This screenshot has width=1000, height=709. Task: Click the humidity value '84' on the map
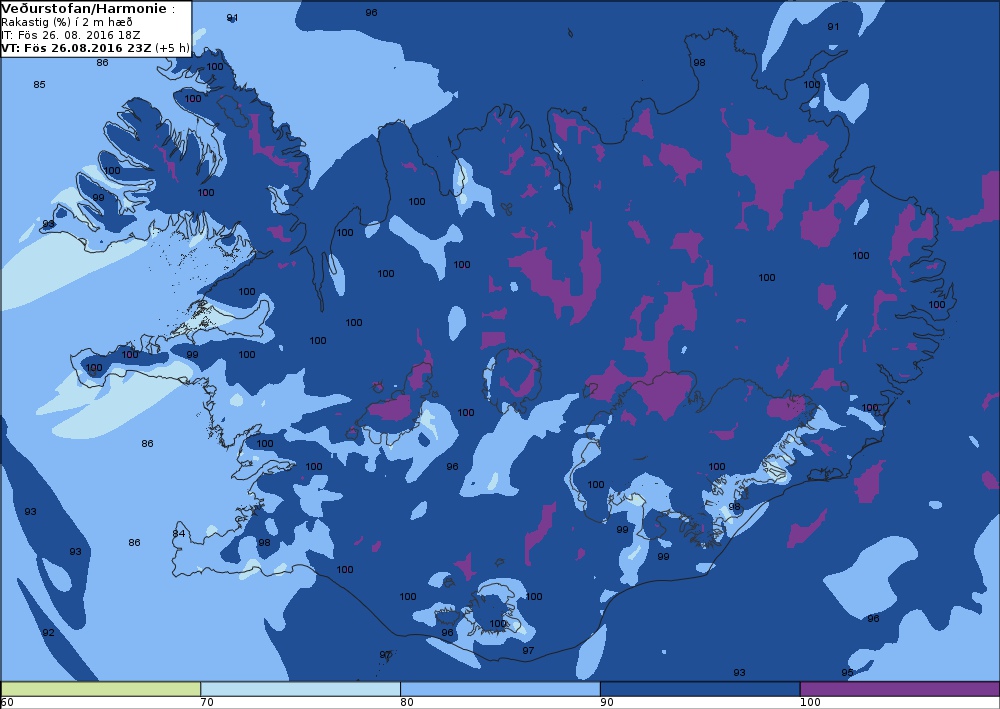click(179, 533)
